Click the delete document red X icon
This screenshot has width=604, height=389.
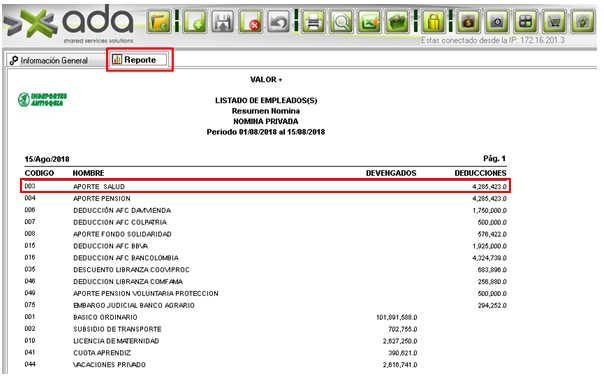coord(250,22)
